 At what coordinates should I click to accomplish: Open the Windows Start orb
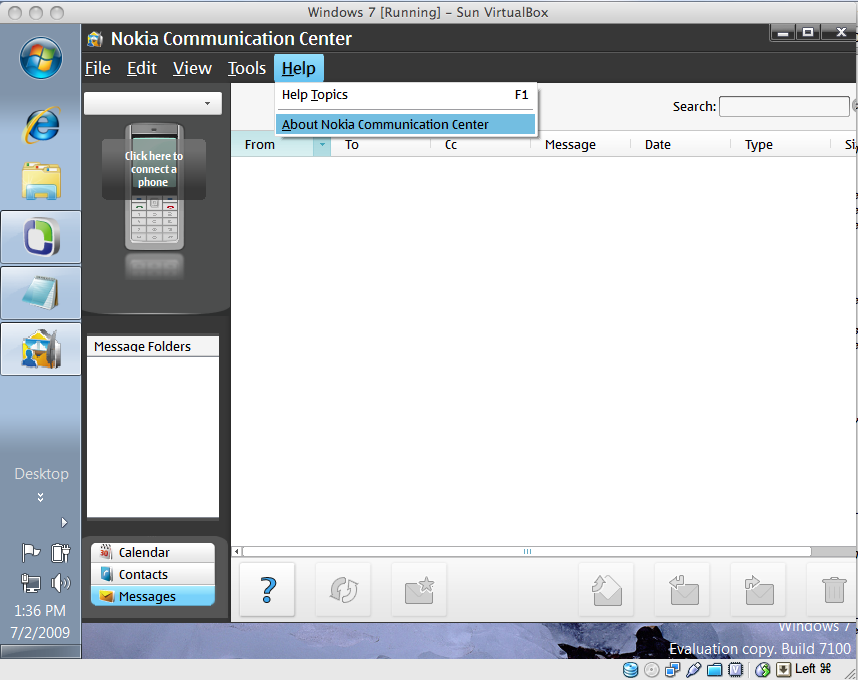[x=40, y=58]
